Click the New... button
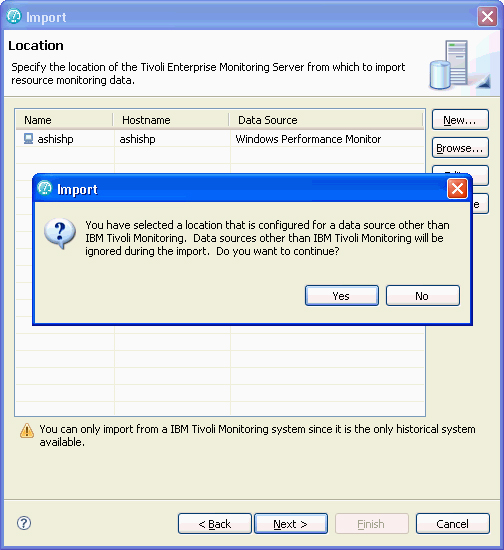 (x=460, y=120)
